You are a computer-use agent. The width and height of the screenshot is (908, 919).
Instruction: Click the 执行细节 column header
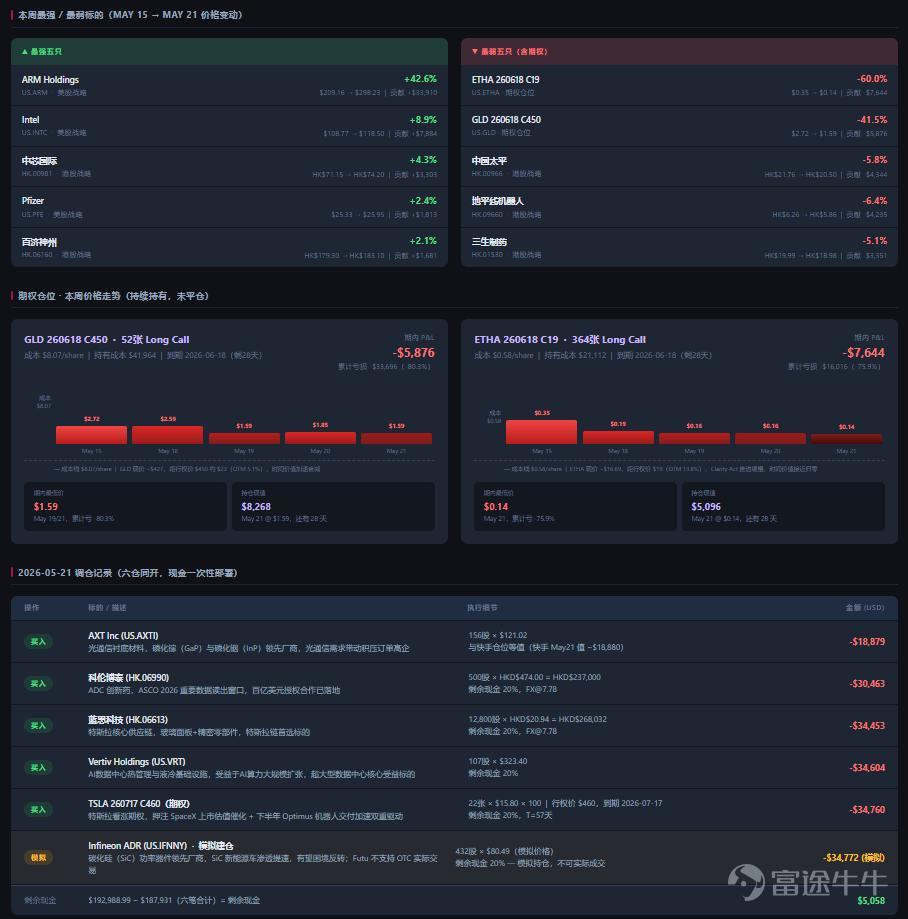coord(482,608)
